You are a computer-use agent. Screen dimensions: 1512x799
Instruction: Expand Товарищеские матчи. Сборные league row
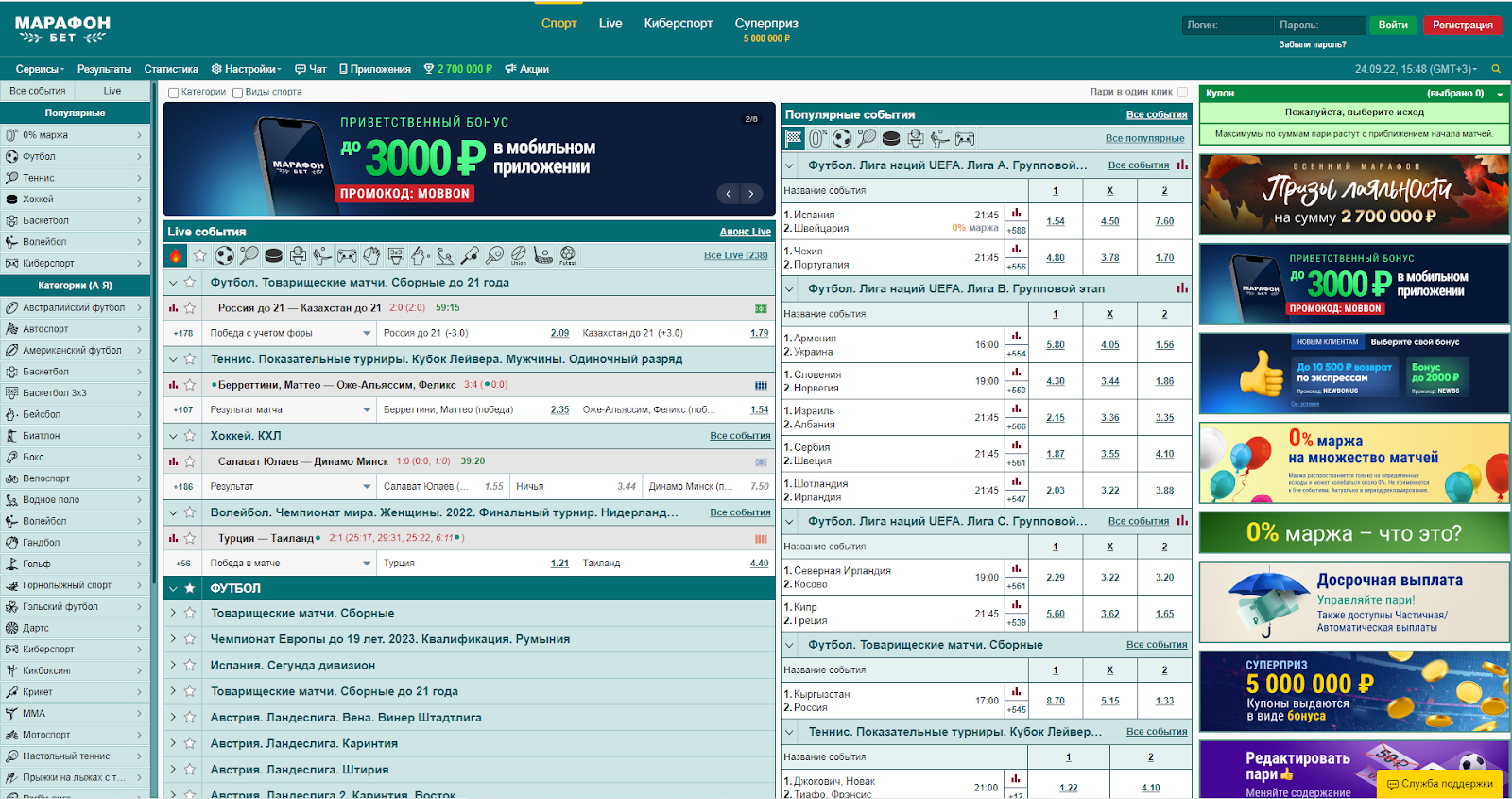tap(173, 613)
